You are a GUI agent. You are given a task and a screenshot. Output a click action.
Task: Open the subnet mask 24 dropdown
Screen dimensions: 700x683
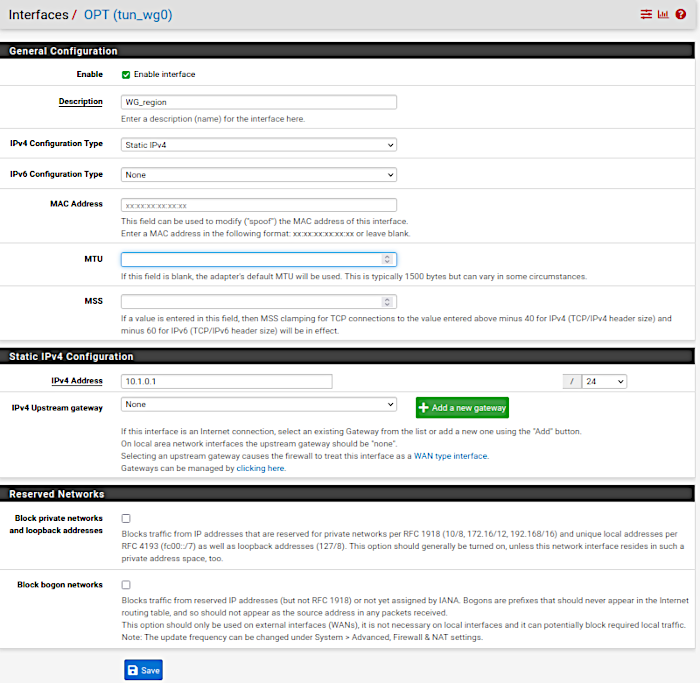pos(605,381)
